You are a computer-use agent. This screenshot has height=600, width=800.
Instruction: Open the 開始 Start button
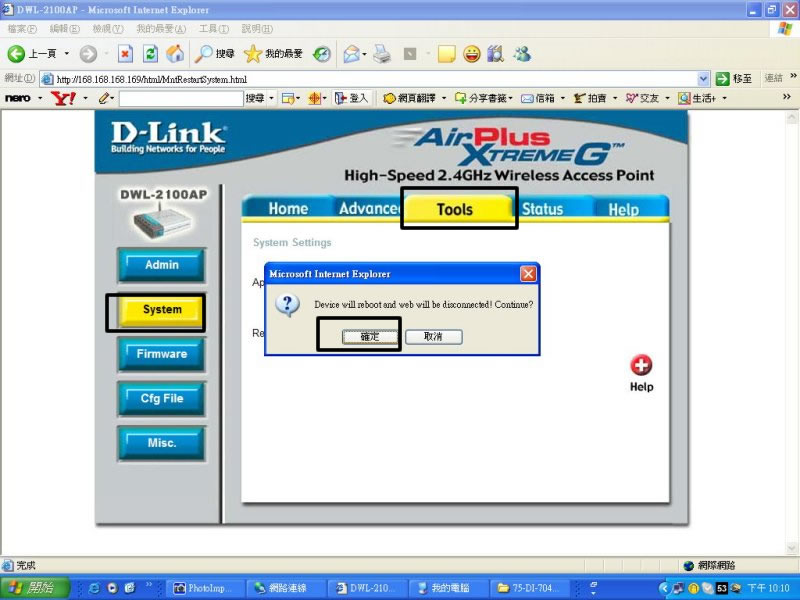34,588
